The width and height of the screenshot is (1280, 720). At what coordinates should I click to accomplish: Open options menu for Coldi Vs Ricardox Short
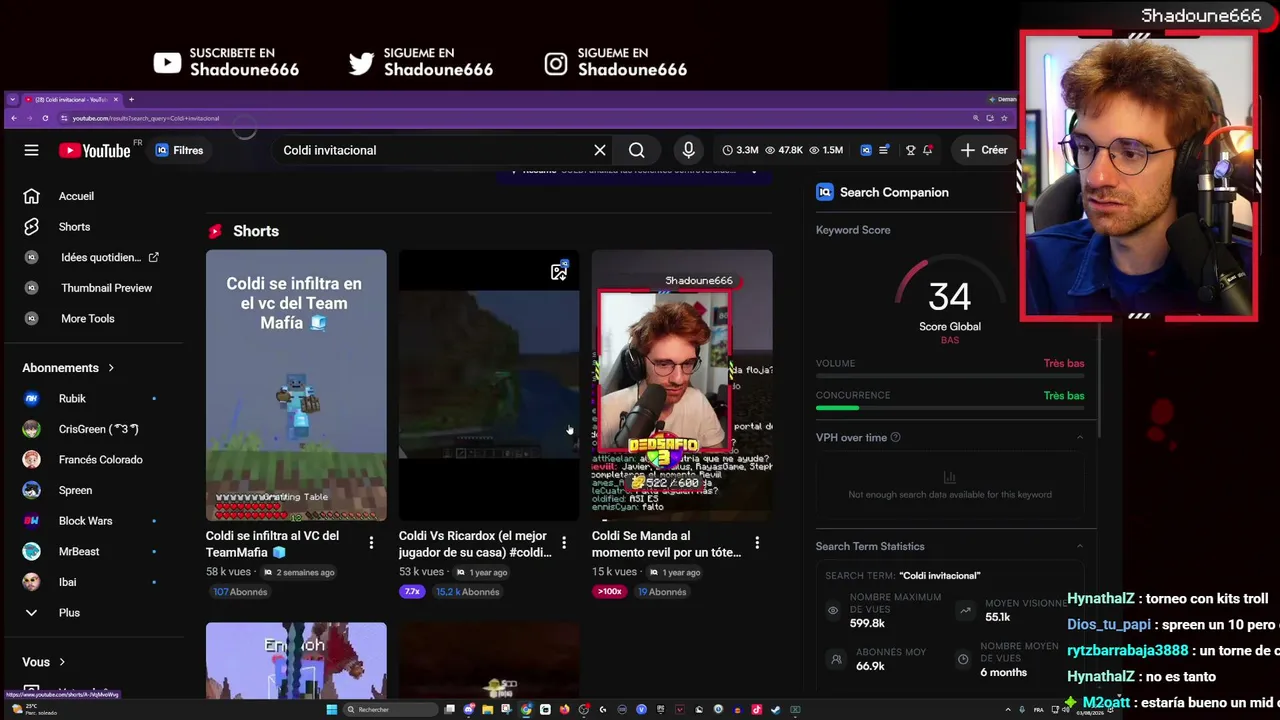[x=564, y=542]
